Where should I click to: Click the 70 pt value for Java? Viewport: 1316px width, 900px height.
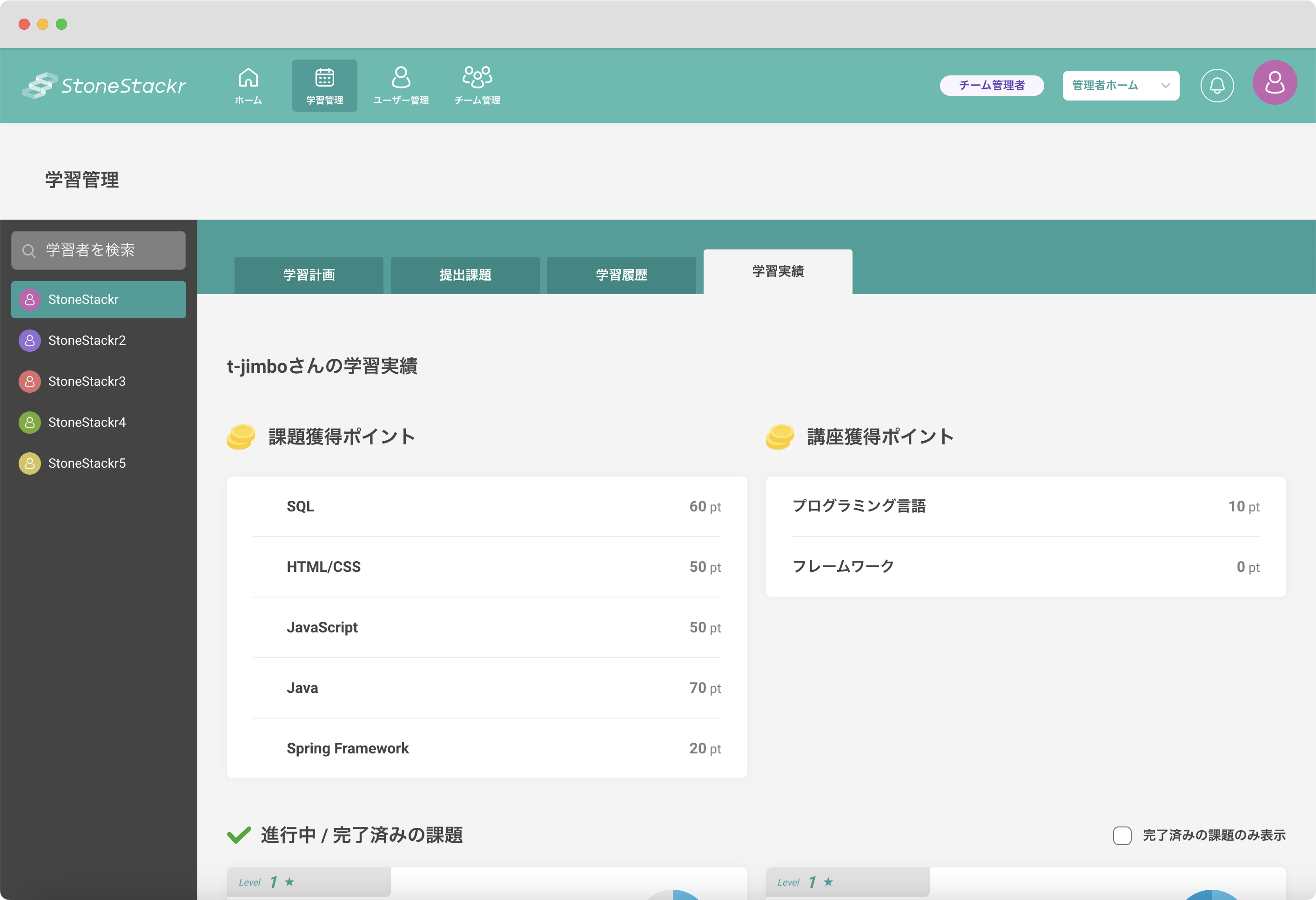pos(705,688)
